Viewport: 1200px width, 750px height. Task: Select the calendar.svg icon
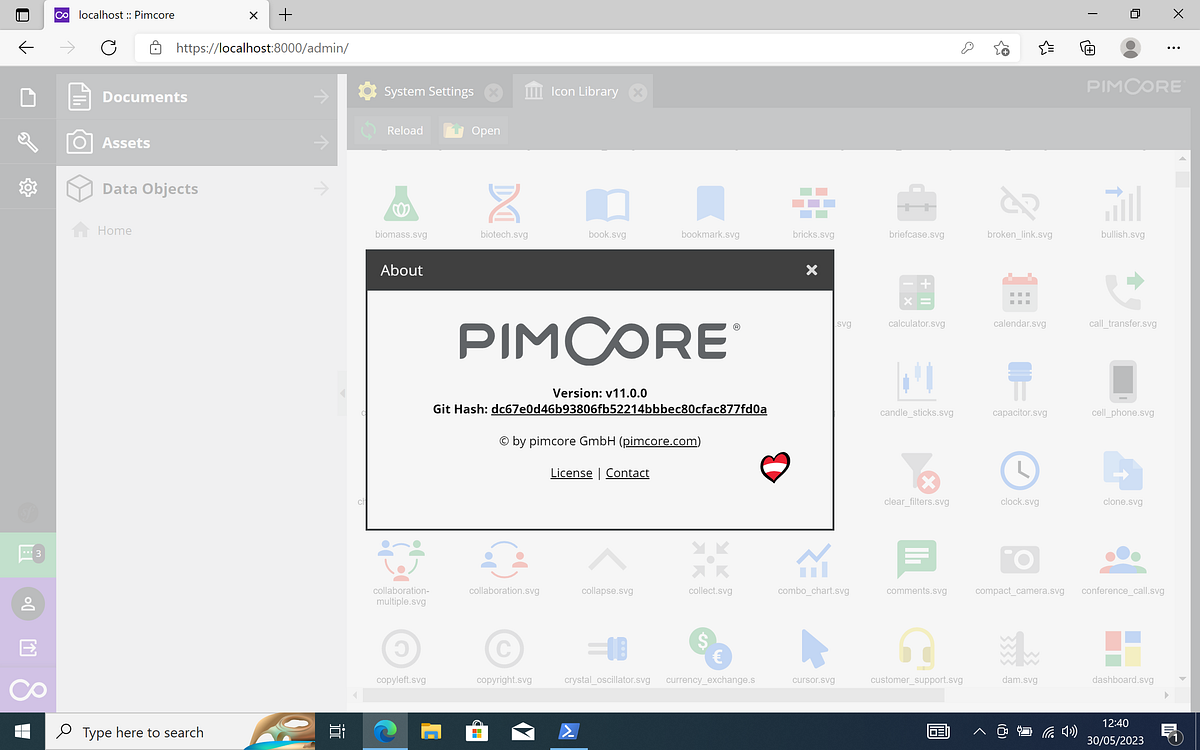point(1019,290)
